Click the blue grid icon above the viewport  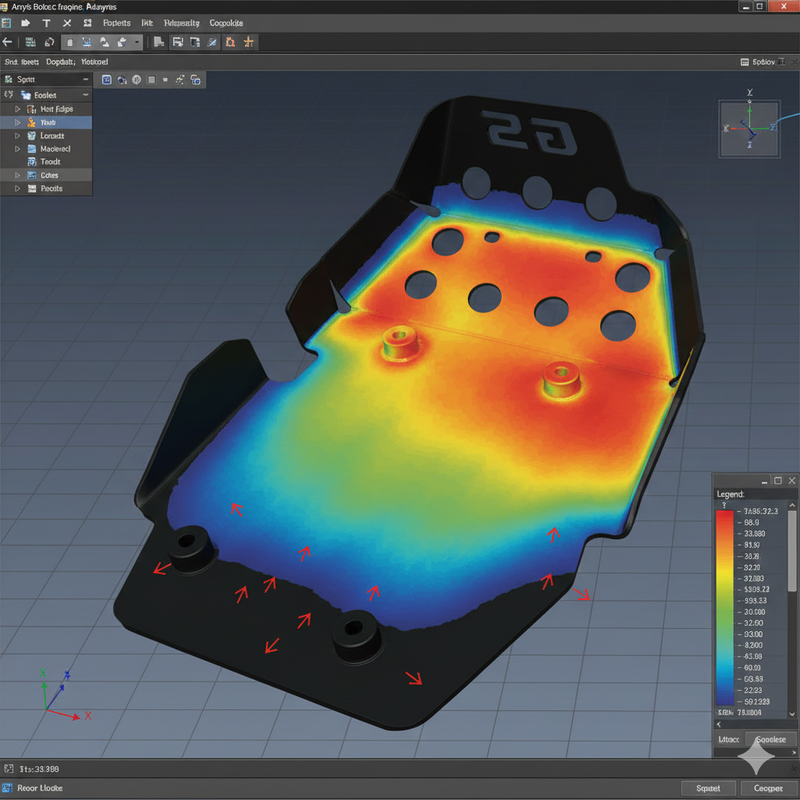click(106, 79)
